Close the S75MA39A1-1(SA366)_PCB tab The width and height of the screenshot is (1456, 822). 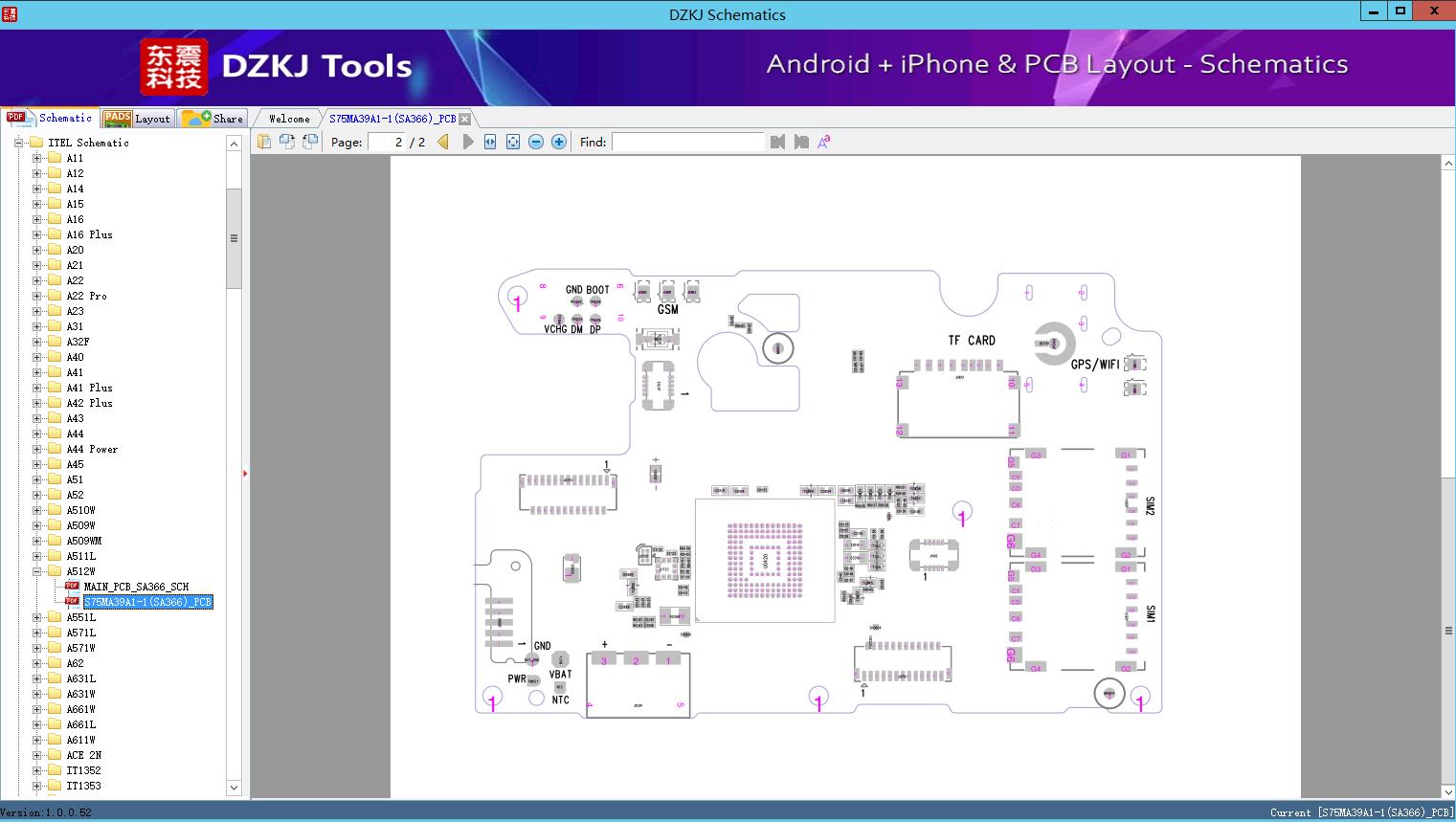[464, 119]
